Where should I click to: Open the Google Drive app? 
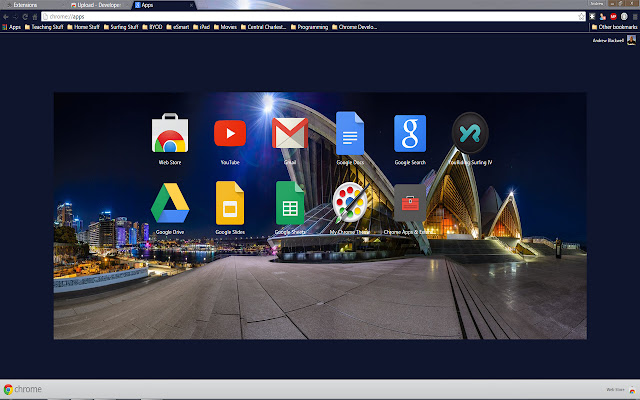tap(170, 204)
